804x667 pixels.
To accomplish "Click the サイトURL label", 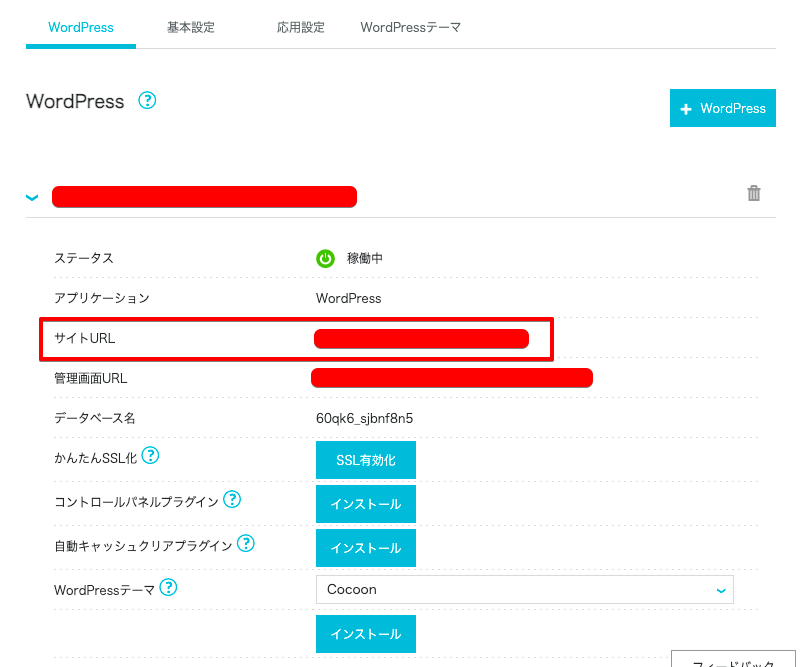I will pos(85,338).
